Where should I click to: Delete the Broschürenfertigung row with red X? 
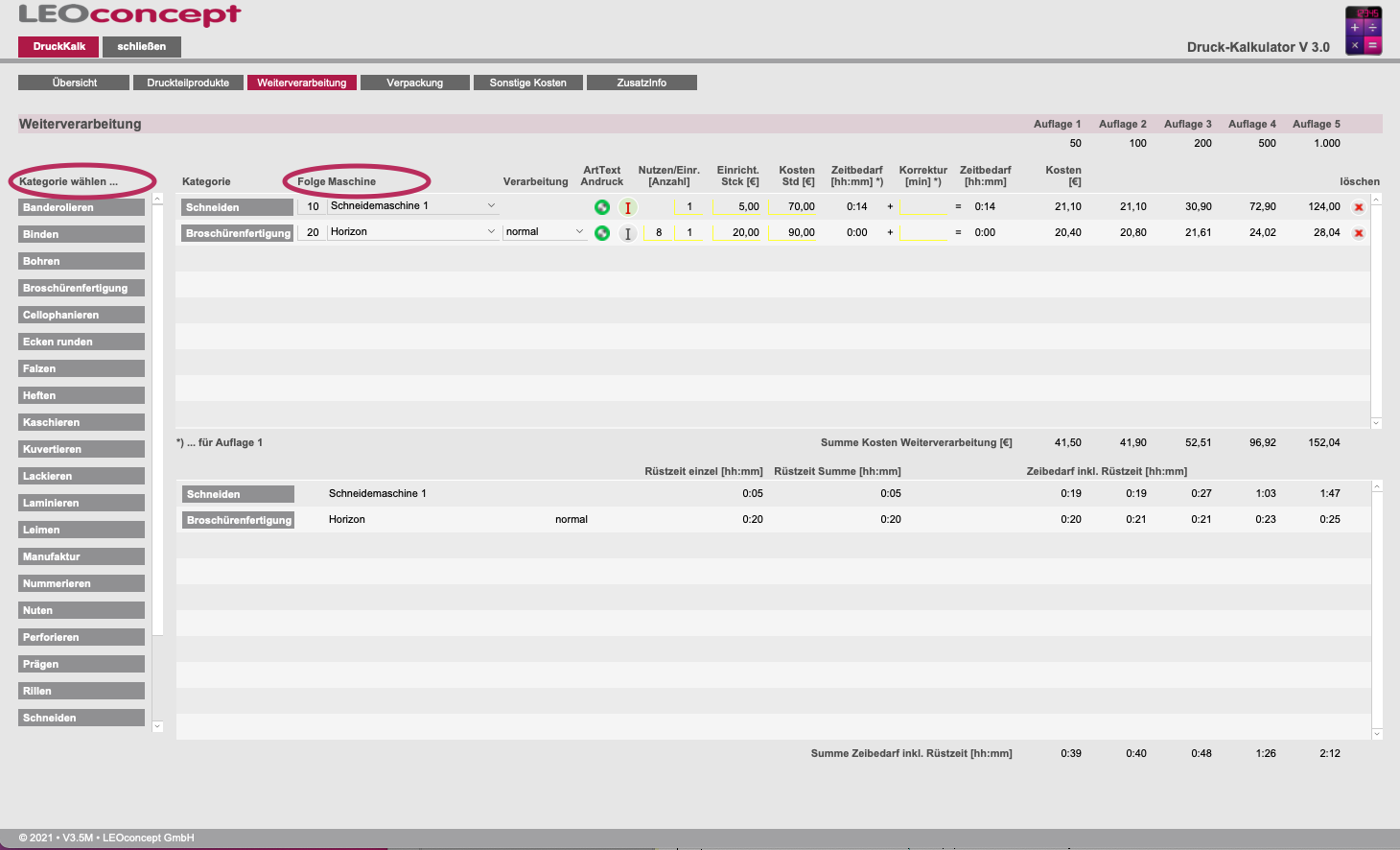click(1359, 233)
